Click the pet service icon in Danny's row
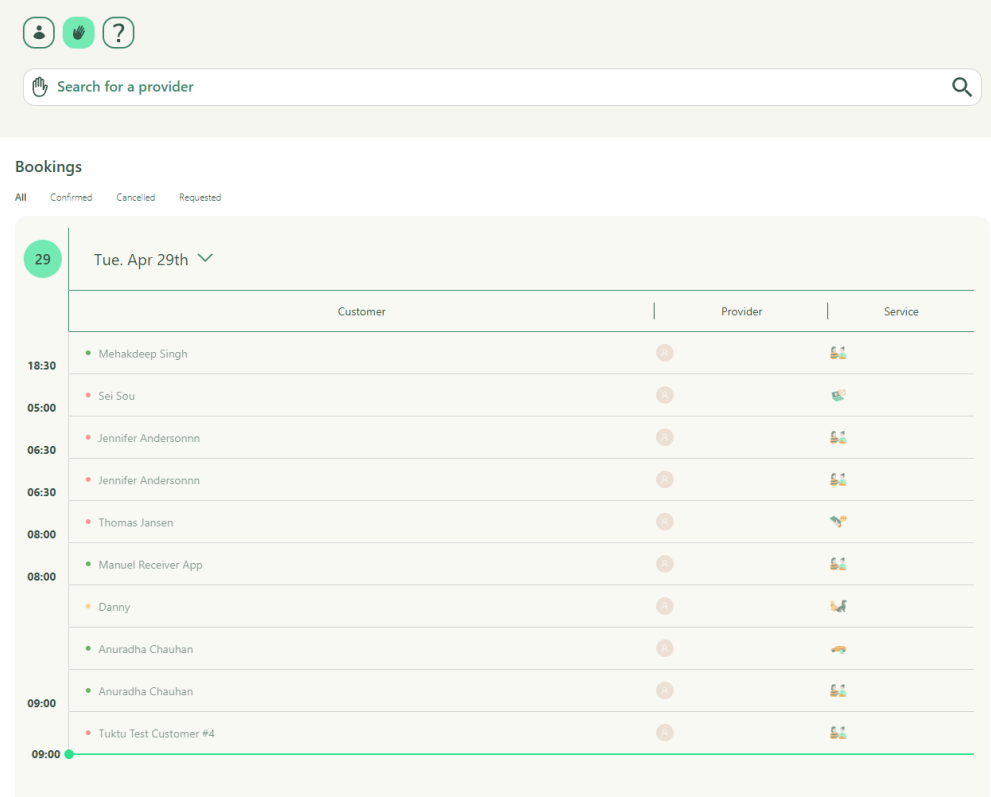The height and width of the screenshot is (797, 991). point(838,606)
